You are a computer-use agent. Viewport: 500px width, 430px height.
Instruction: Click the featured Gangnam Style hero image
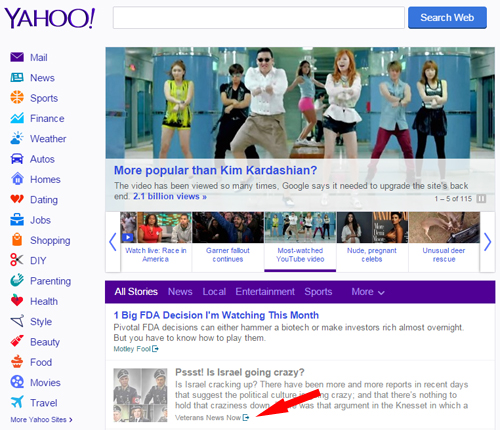300,103
